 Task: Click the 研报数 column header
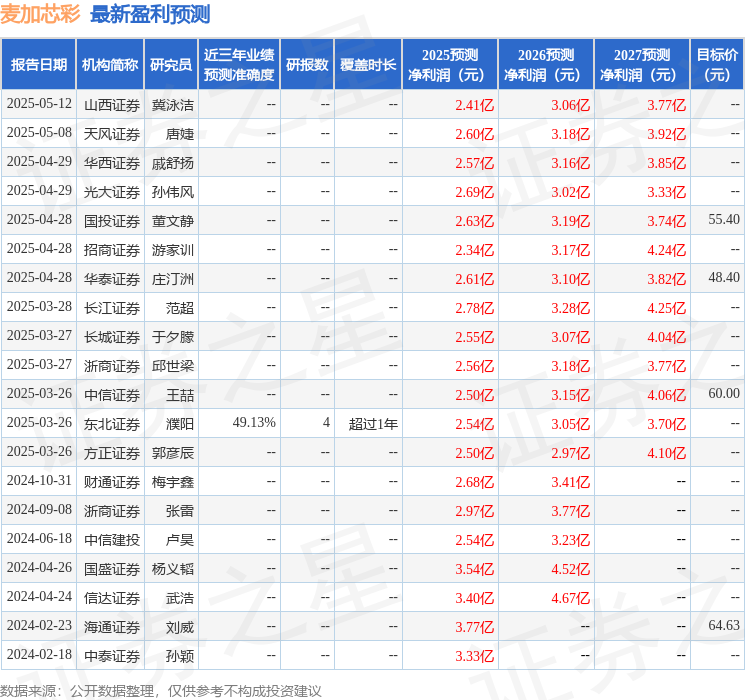(307, 65)
